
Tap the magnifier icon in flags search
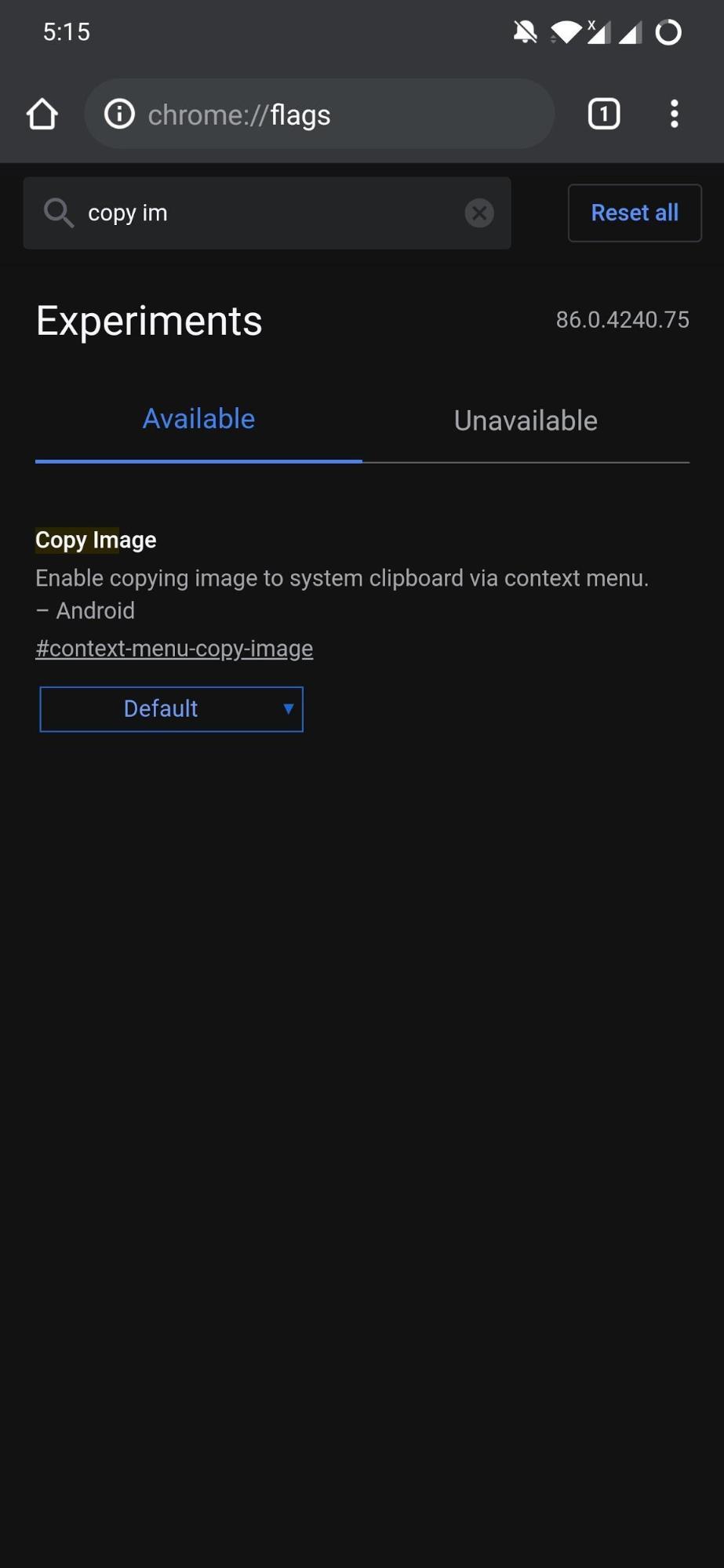click(x=59, y=213)
